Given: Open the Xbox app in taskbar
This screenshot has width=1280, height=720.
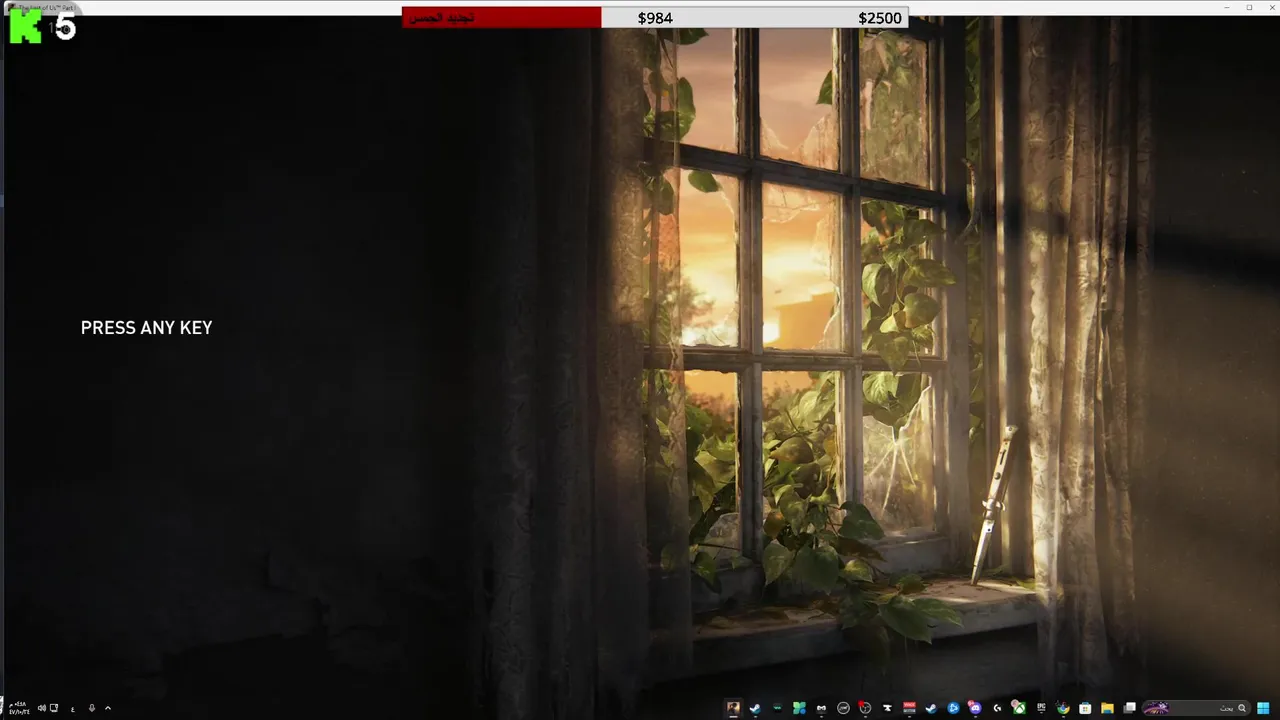Looking at the screenshot, I should pyautogui.click(x=1019, y=708).
